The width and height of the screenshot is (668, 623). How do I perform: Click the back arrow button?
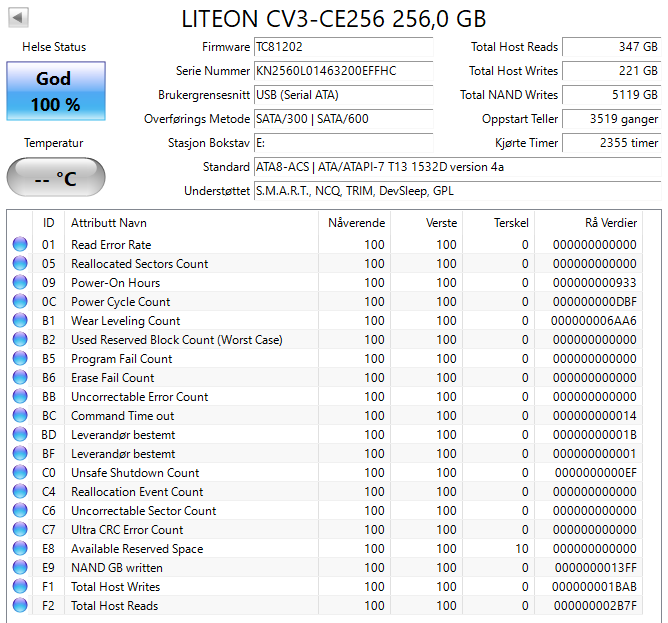18,18
